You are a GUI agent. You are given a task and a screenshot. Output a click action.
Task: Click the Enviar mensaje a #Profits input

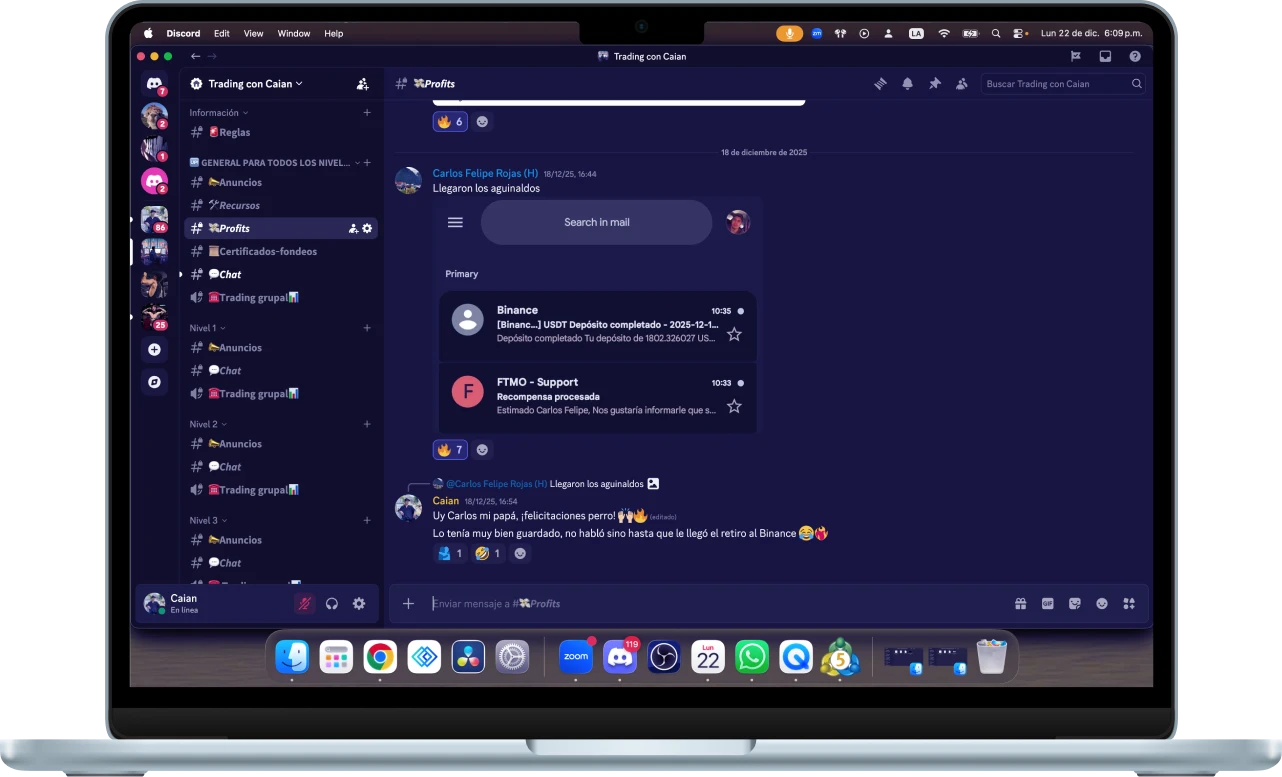715,603
